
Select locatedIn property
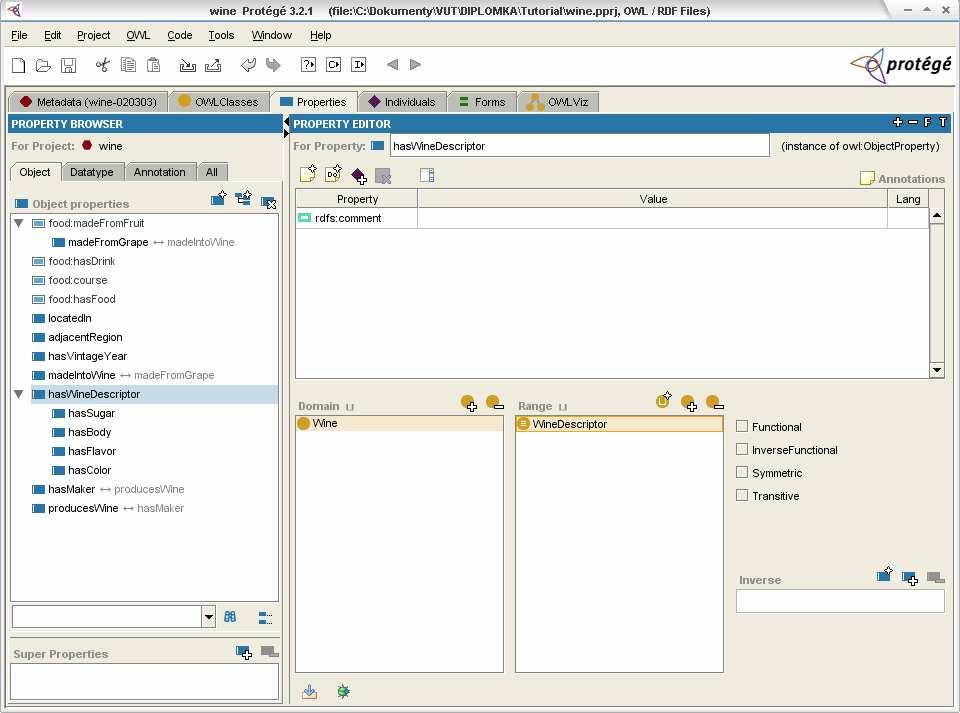69,318
